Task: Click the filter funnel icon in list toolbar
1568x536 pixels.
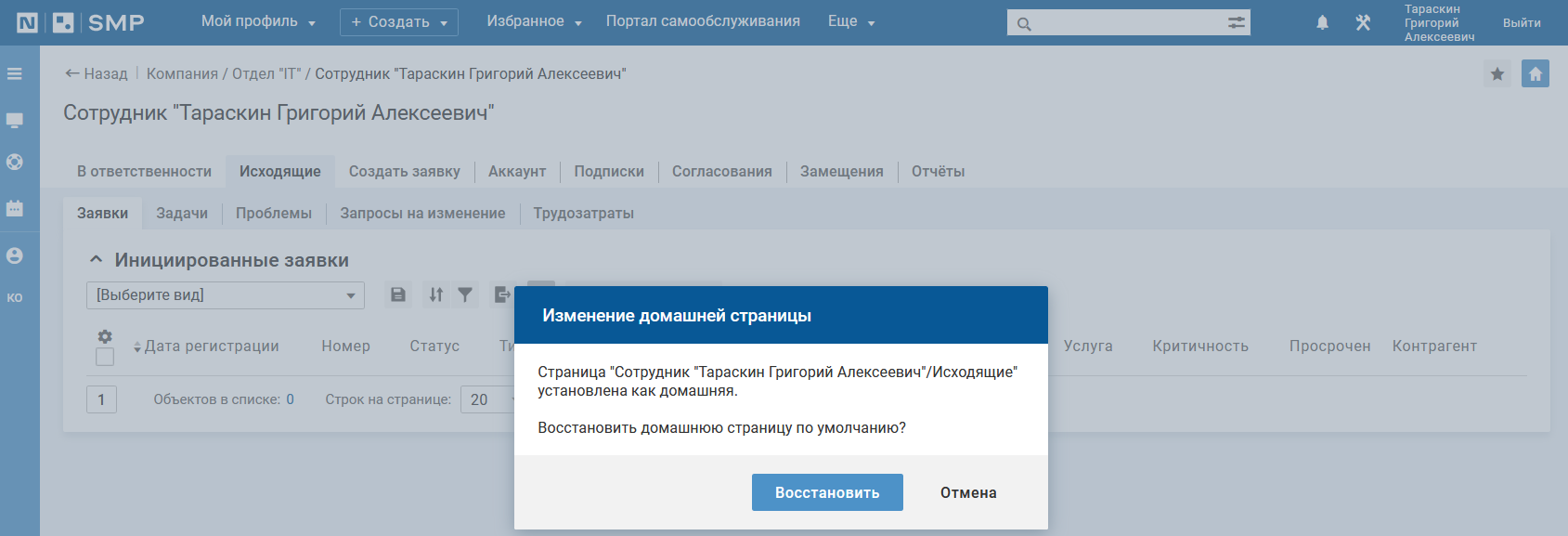Action: pos(465,295)
